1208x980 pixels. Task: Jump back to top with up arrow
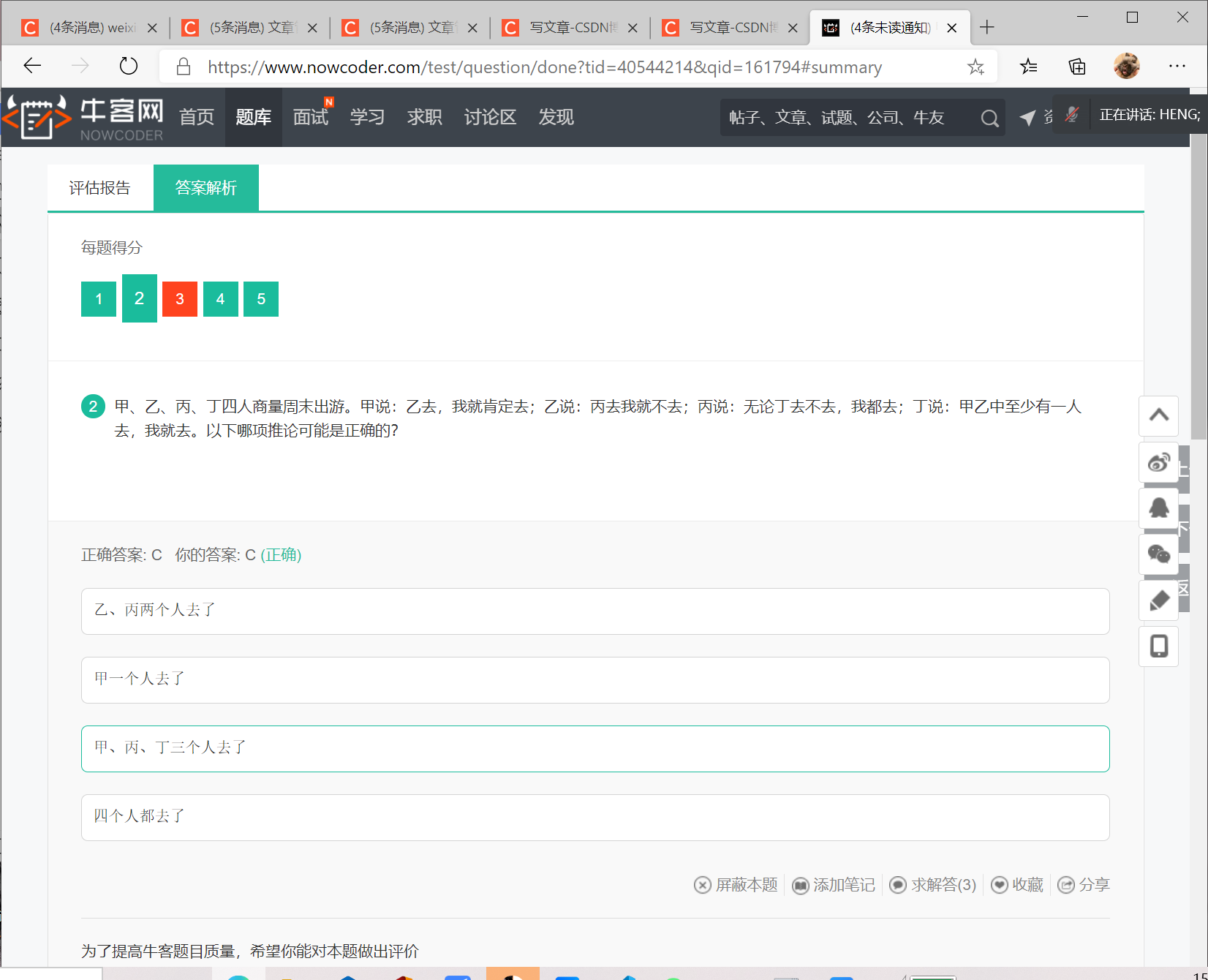click(1159, 415)
